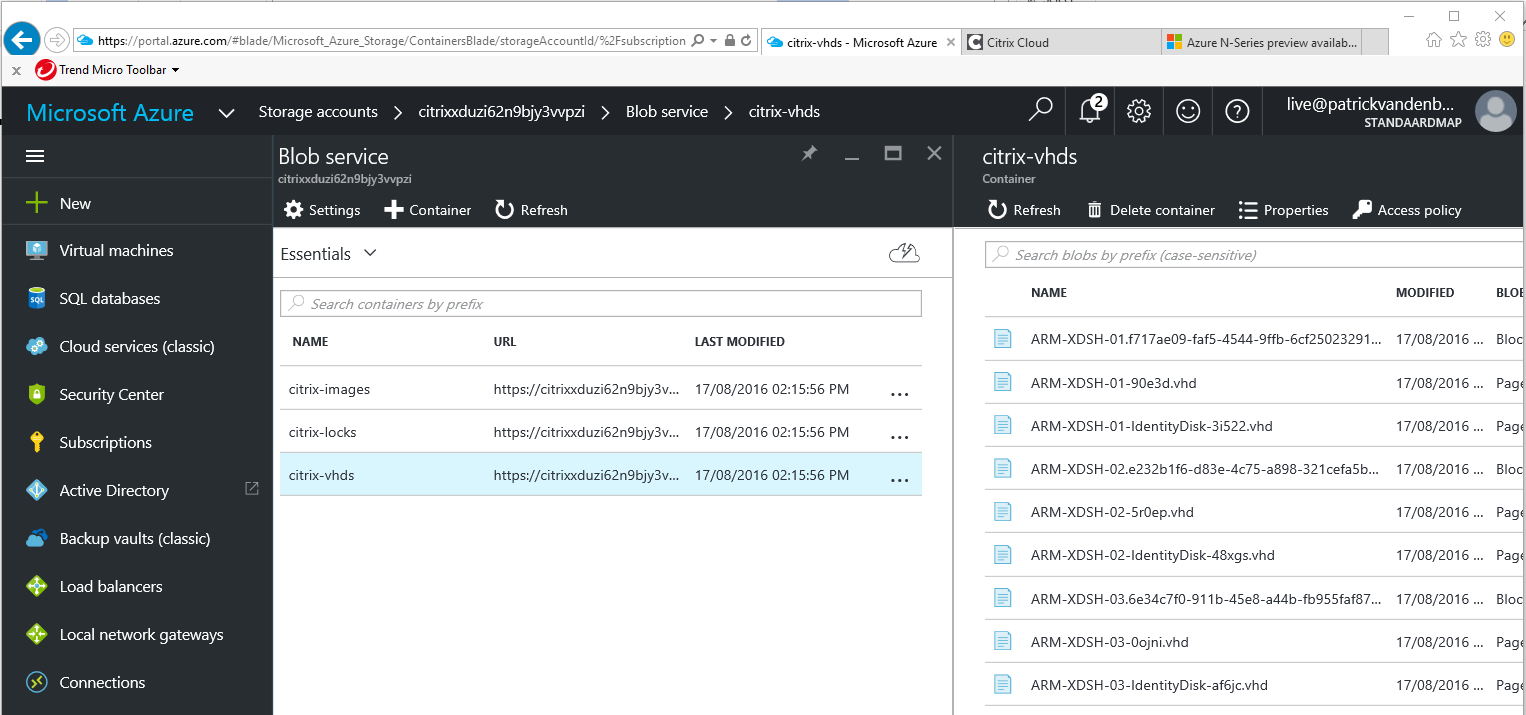Open Access policy for citrix-vhds
Image resolution: width=1526 pixels, height=715 pixels.
(1406, 210)
